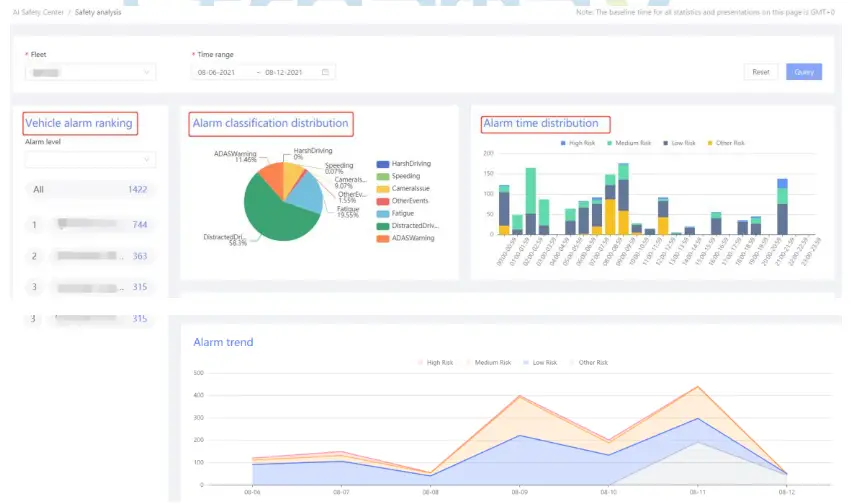Image resolution: width=851 pixels, height=504 pixels.
Task: Toggle Other Risk in Alarm time distribution legend
Action: pos(726,143)
